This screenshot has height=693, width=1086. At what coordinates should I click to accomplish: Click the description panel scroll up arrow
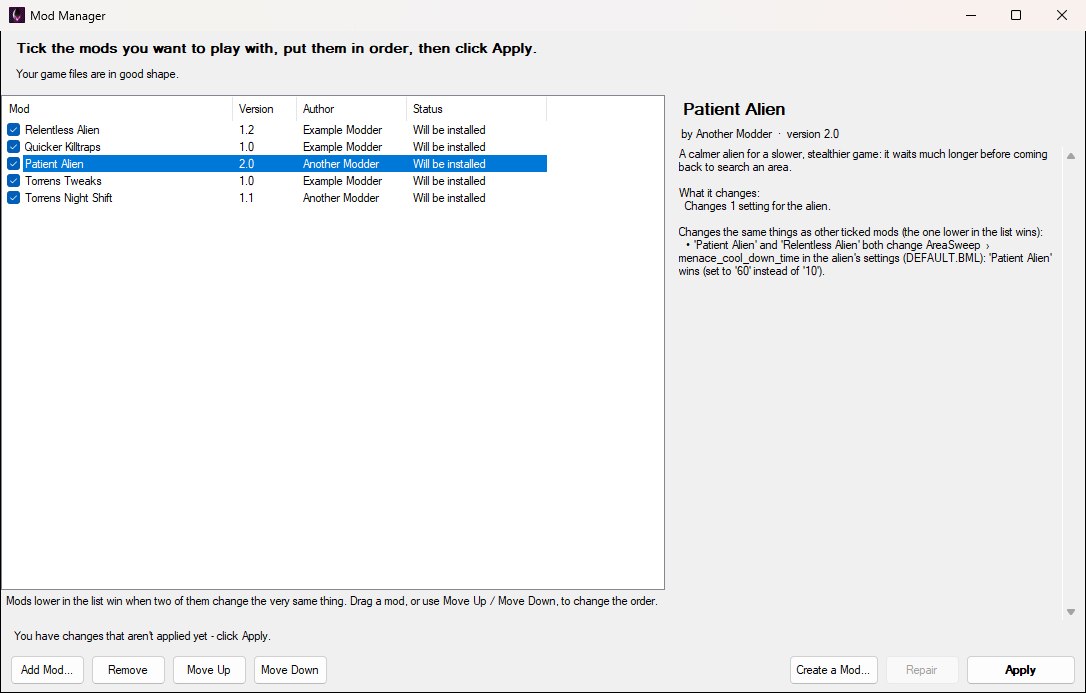coord(1071,156)
